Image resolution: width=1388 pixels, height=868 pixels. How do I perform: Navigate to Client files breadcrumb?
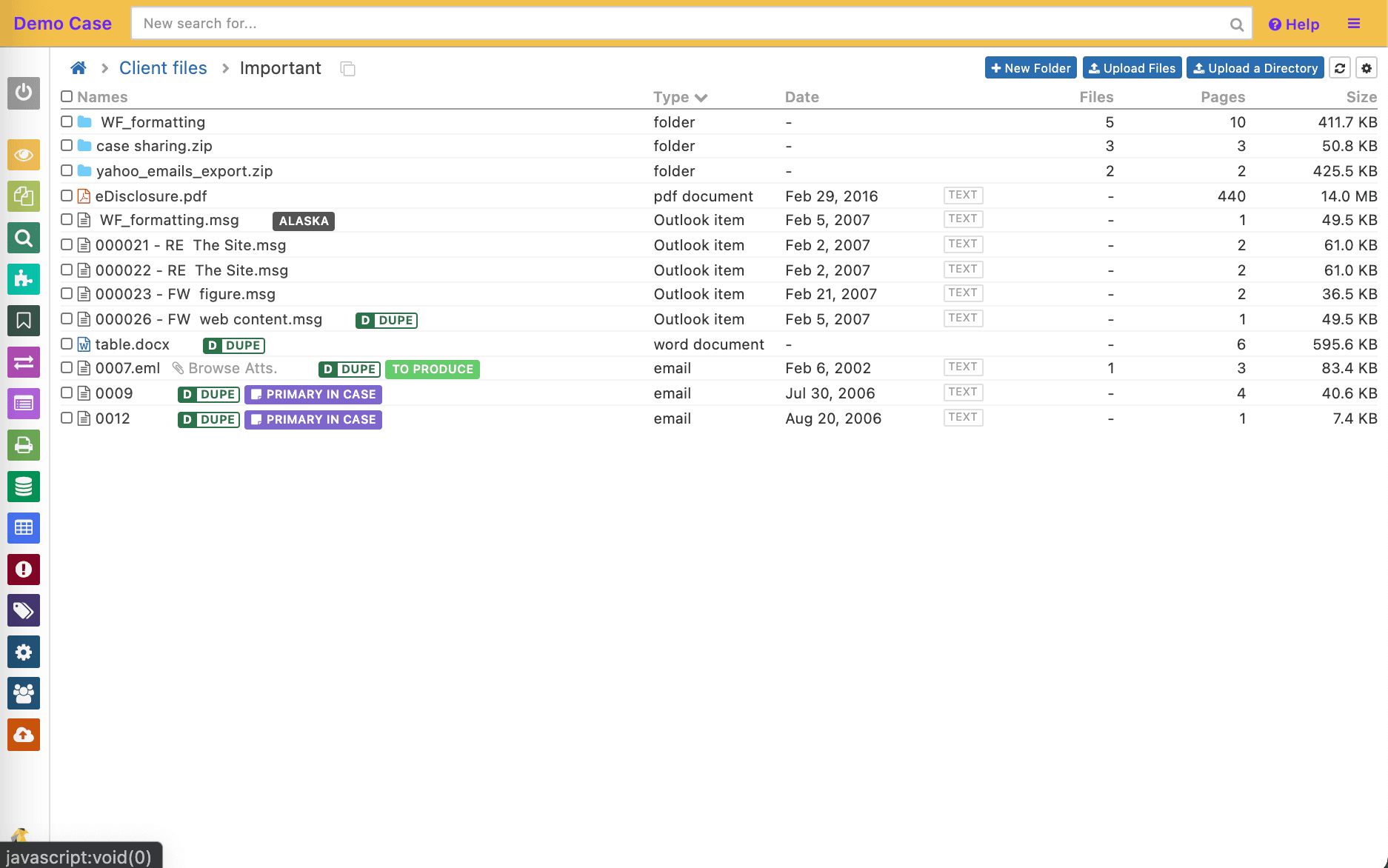pyautogui.click(x=163, y=68)
